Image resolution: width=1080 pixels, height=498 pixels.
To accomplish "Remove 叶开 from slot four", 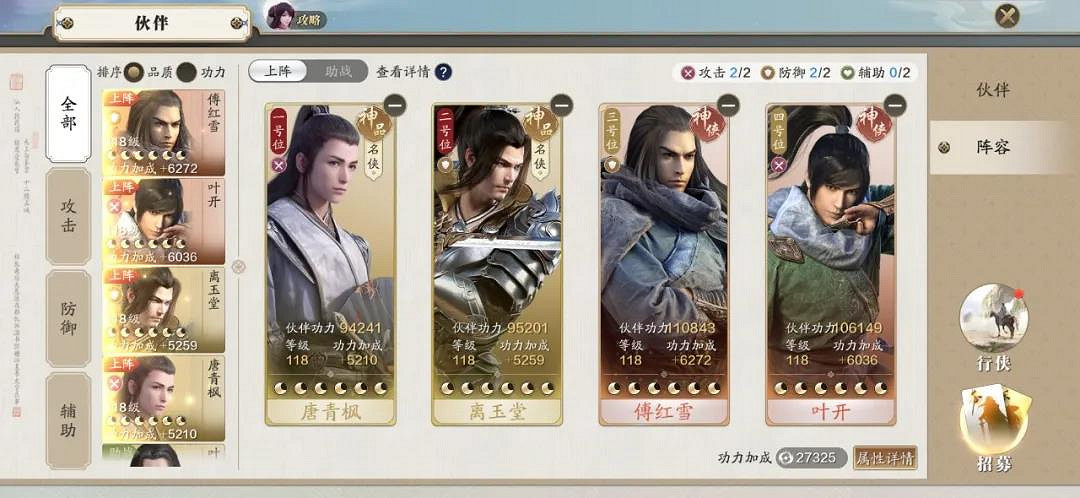I will point(895,105).
